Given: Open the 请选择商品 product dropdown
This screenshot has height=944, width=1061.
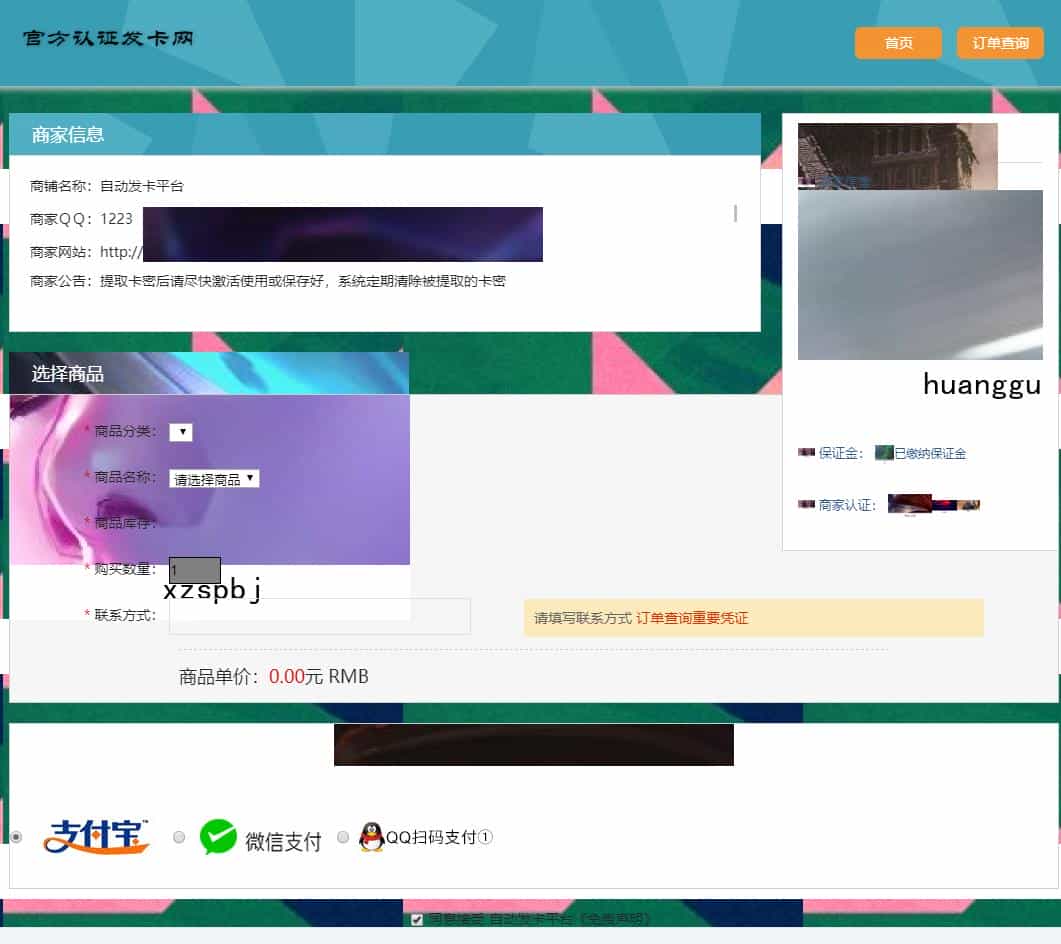Looking at the screenshot, I should (x=214, y=478).
